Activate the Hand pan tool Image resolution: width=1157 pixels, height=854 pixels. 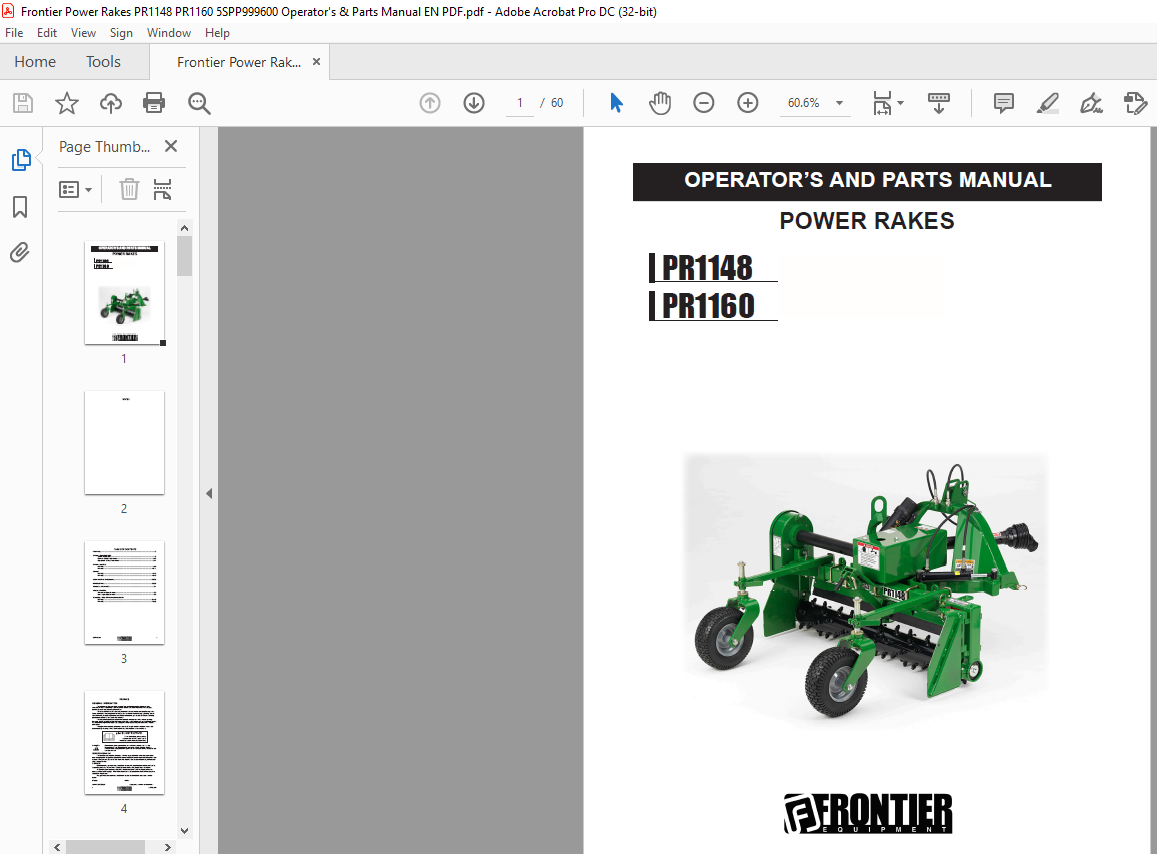click(x=660, y=103)
